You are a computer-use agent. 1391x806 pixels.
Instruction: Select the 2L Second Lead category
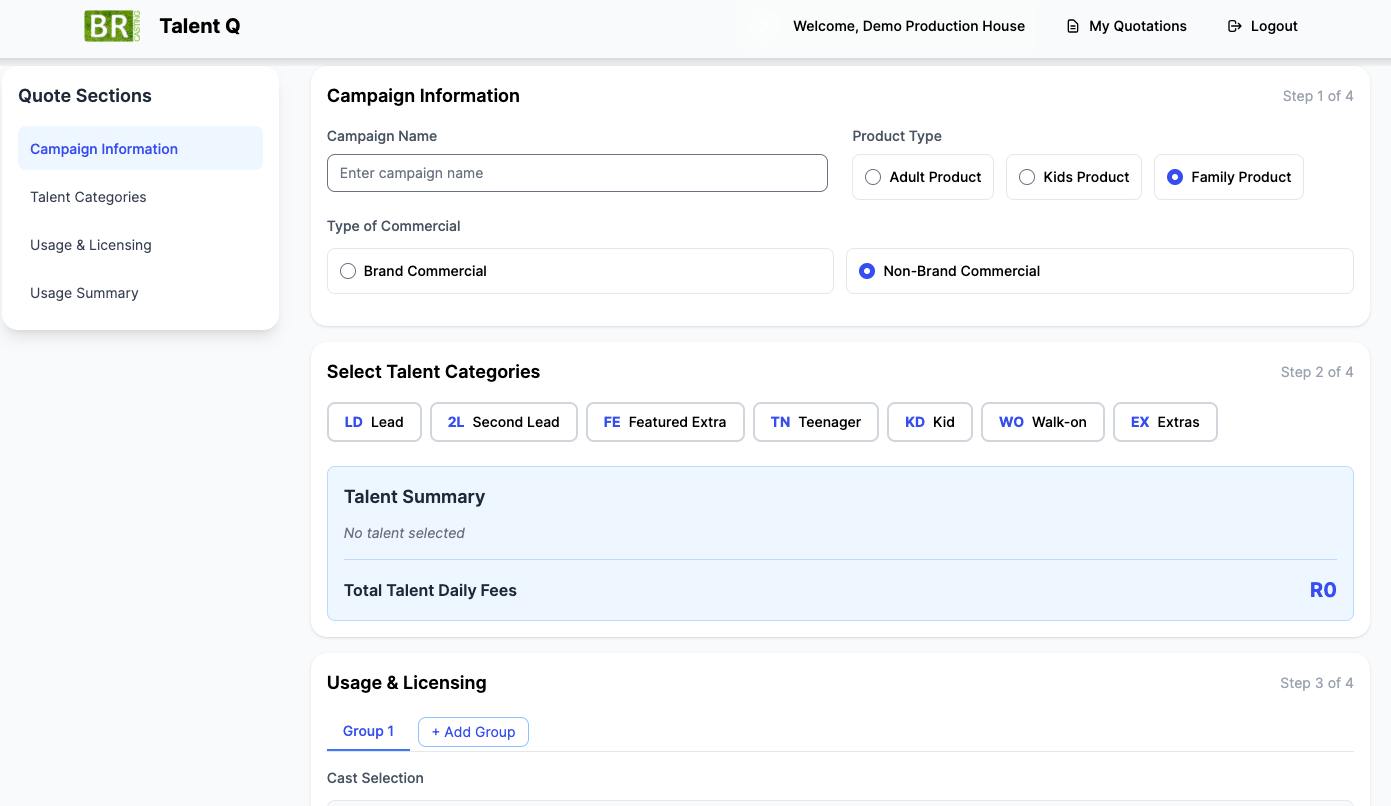(x=503, y=422)
